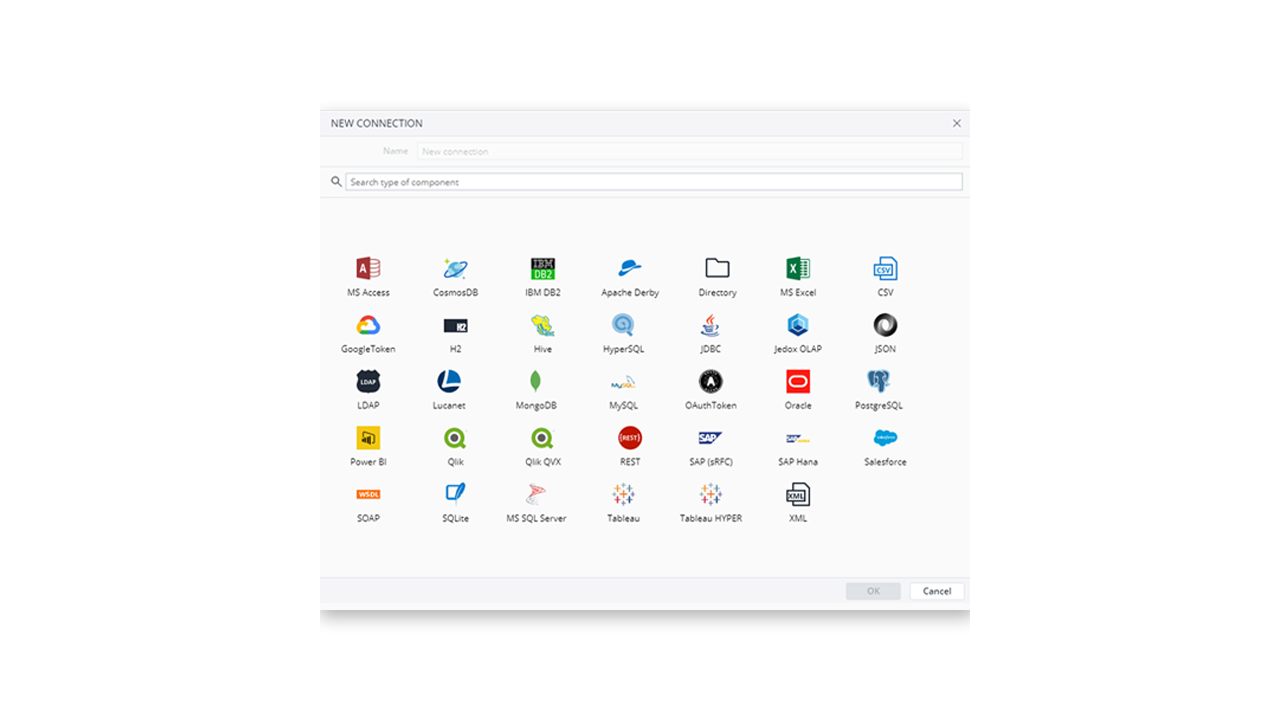Pick the SAP Hana connection icon
Viewport: 1280px width, 720px height.
(798, 438)
